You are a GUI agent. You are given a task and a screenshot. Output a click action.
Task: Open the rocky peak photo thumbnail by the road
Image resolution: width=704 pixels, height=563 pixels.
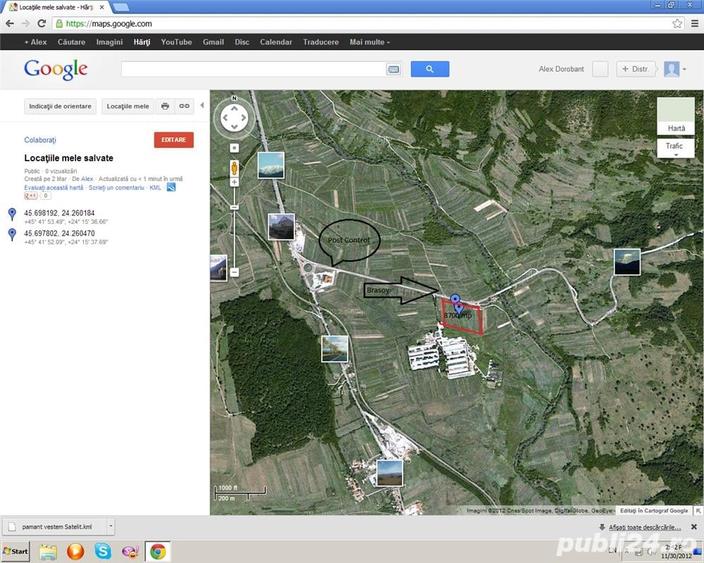click(x=282, y=227)
